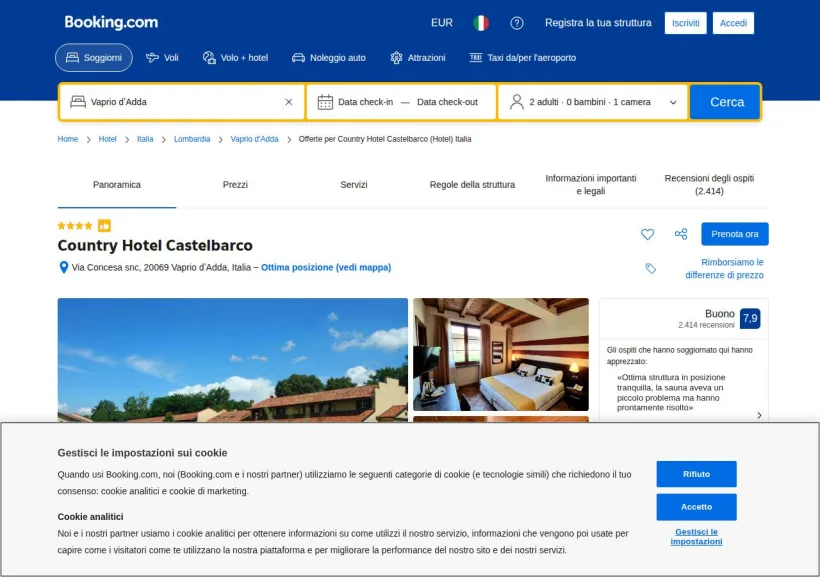The height and width of the screenshot is (577, 820).
Task: Click the 2.414 recensioni text
Action: point(706,325)
